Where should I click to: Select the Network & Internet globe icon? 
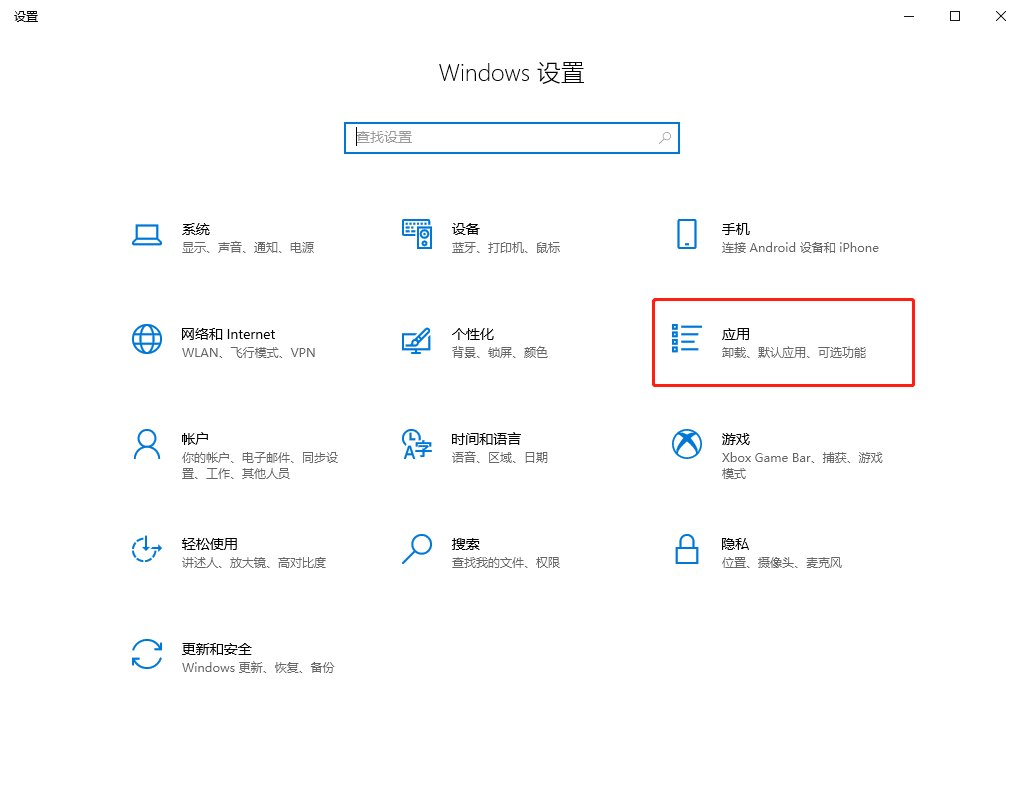click(147, 339)
